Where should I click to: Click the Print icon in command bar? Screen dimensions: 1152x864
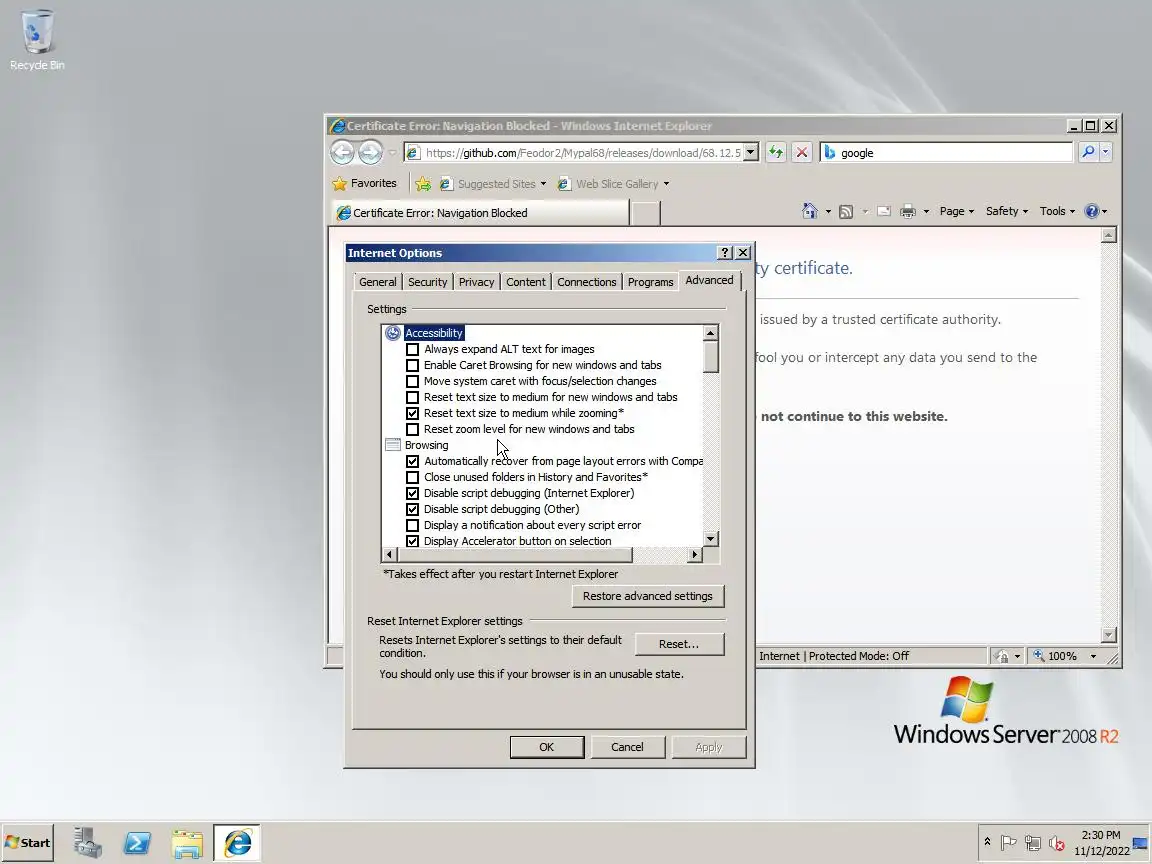pos(908,212)
